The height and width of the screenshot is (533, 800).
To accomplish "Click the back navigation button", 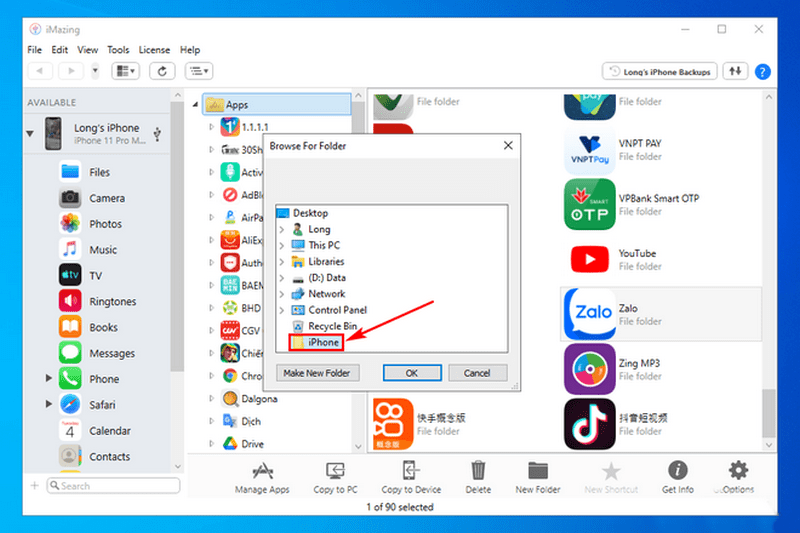I will tap(39, 71).
